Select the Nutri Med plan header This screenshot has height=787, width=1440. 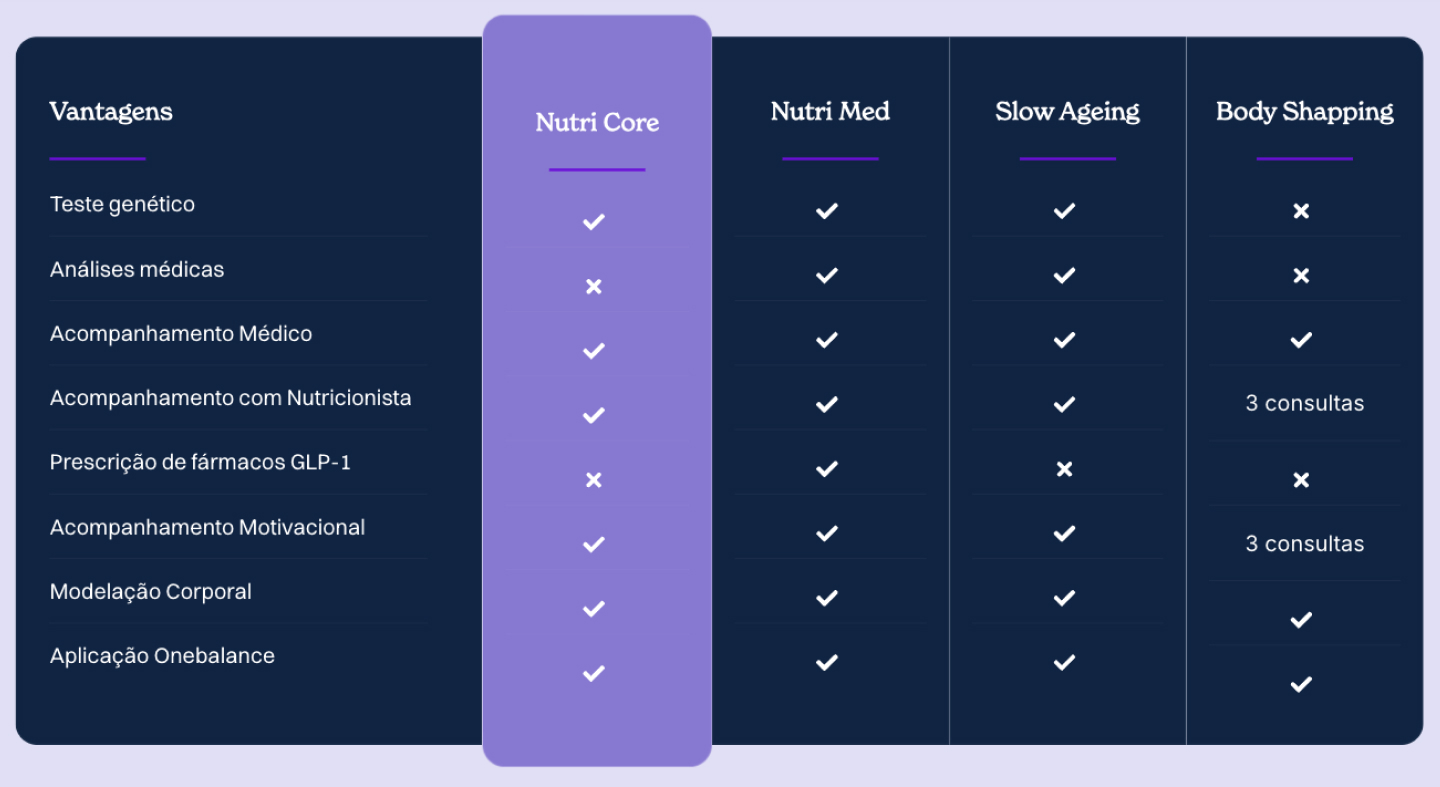click(x=830, y=111)
